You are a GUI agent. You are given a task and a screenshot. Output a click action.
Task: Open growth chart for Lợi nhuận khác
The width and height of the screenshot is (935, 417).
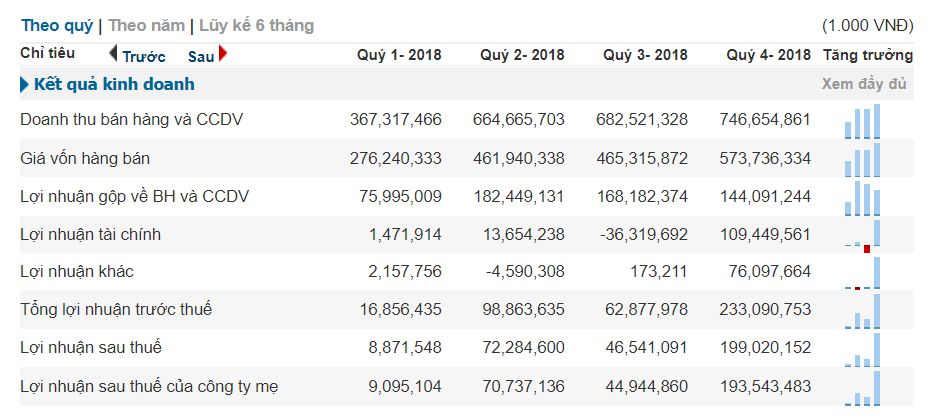tap(862, 273)
